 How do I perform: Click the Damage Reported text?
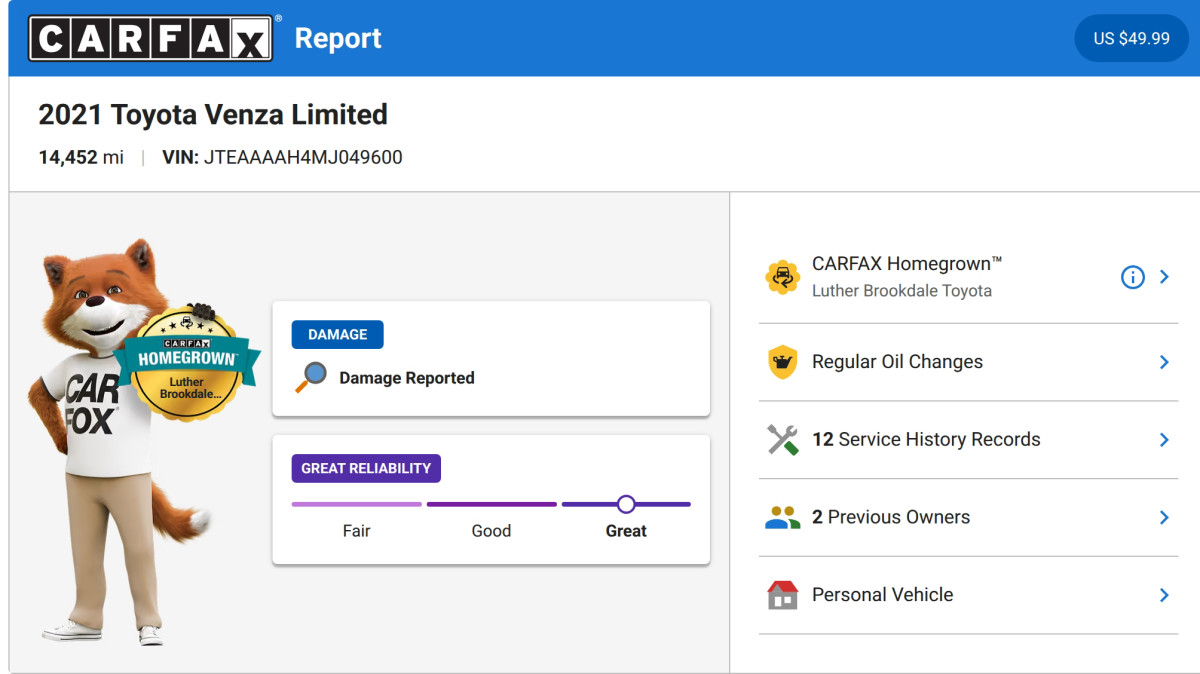407,378
